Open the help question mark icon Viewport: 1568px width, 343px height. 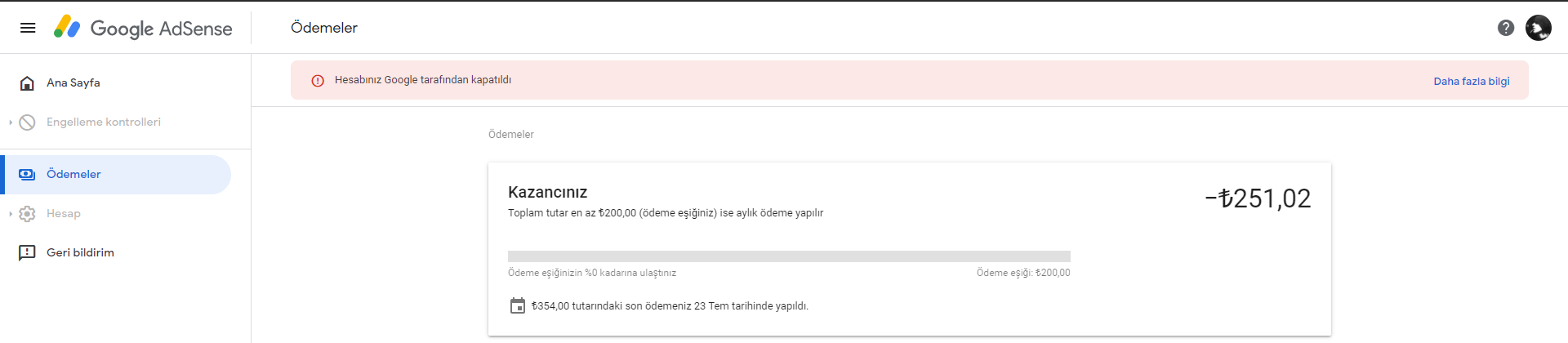click(x=1506, y=28)
